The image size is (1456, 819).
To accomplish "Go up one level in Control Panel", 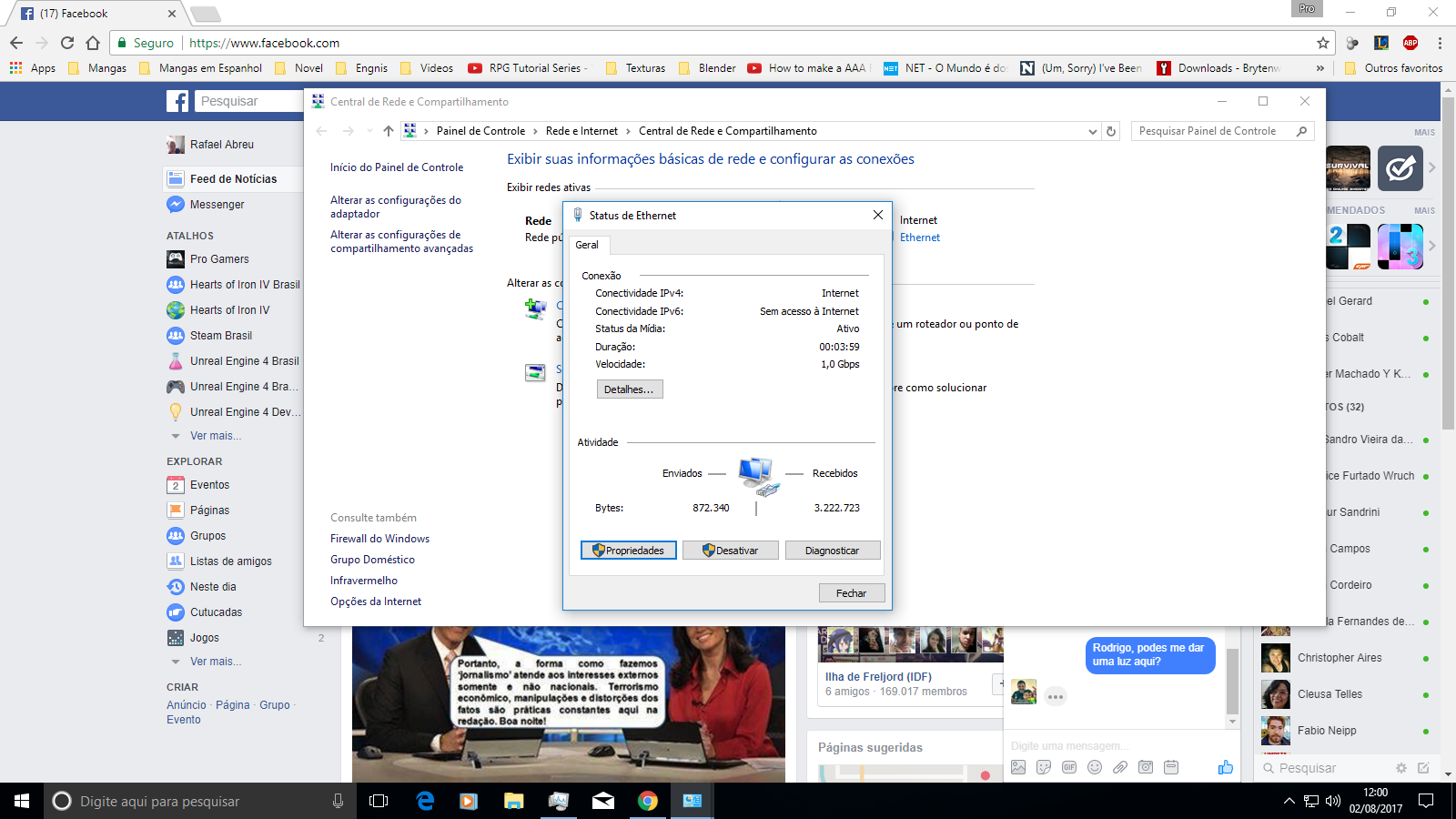I will (389, 131).
